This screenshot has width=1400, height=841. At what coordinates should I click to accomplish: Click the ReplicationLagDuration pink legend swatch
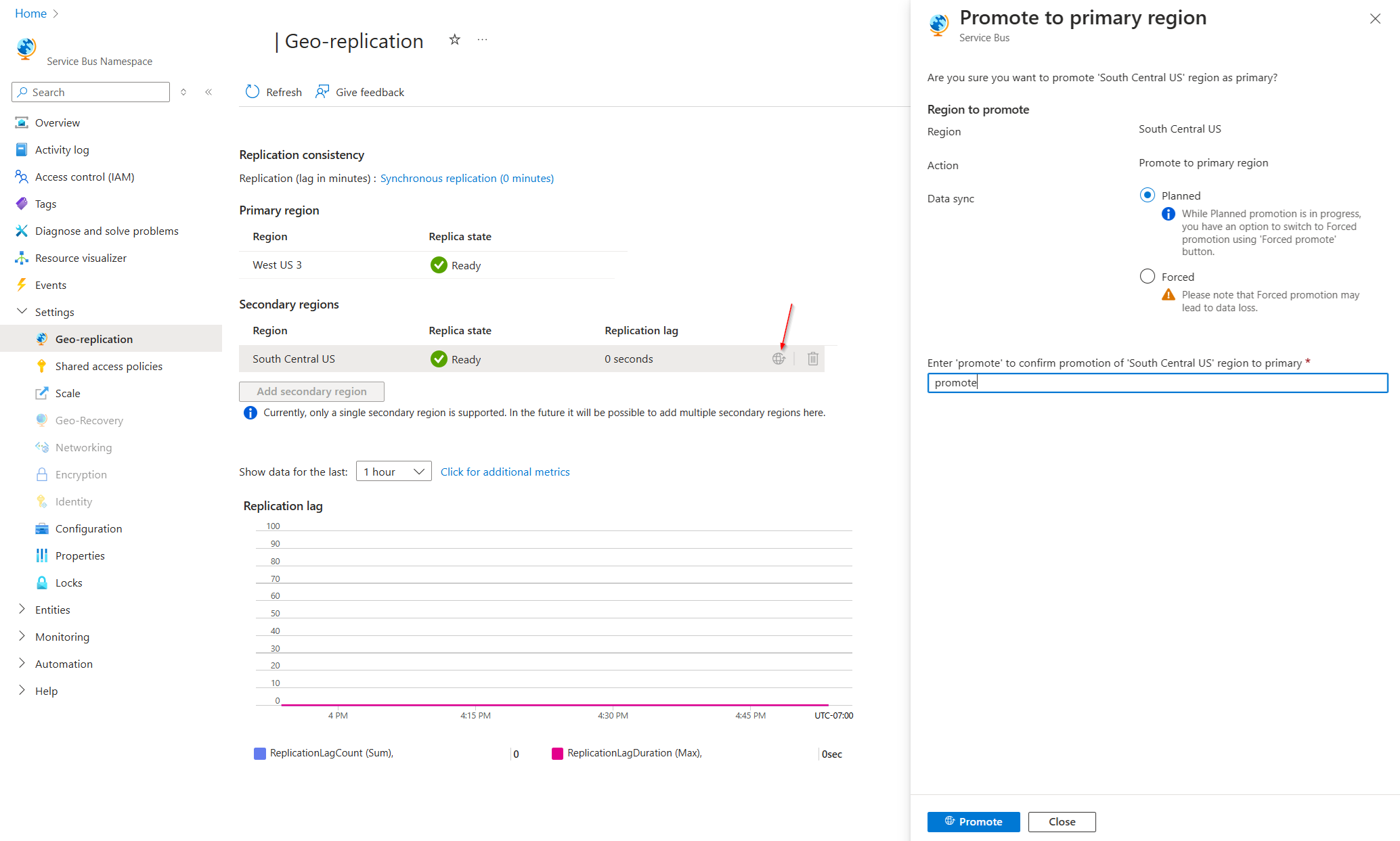557,754
